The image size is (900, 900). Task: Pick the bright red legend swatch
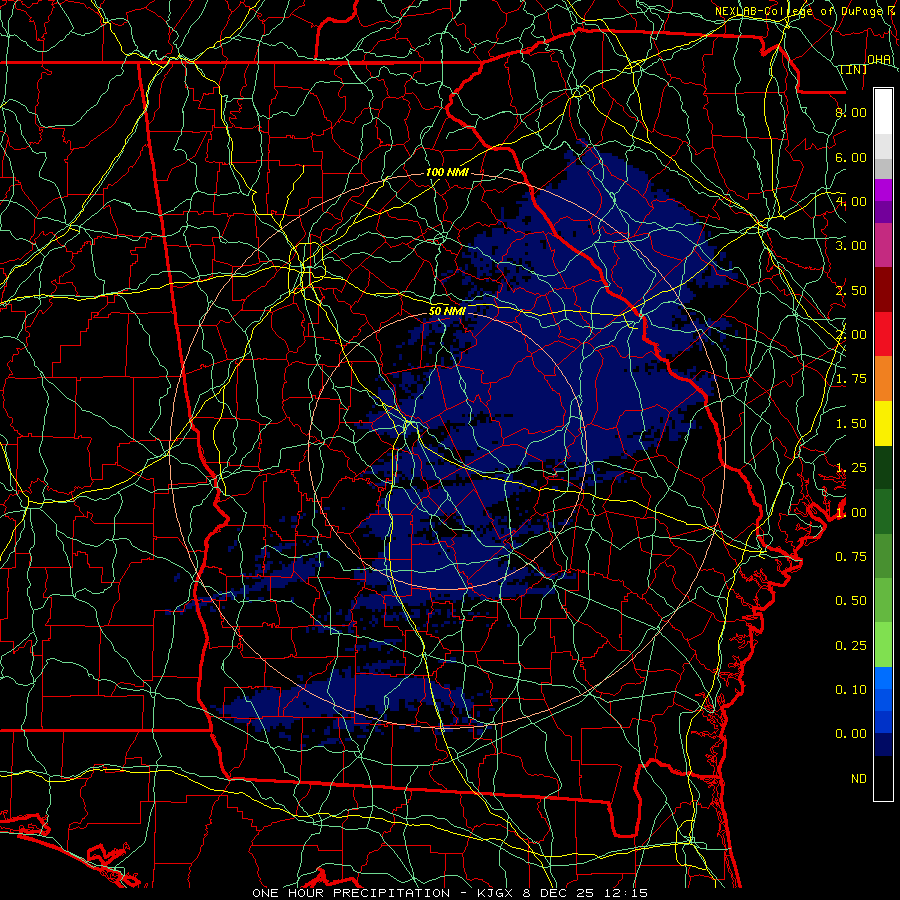click(x=883, y=334)
